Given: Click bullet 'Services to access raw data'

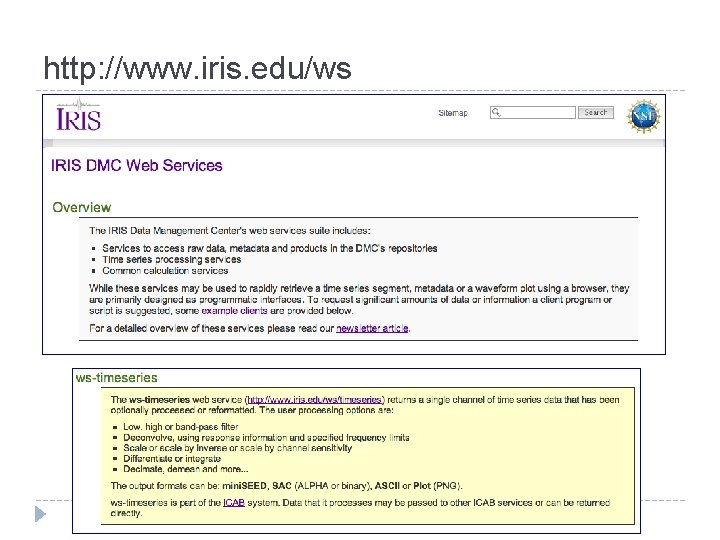Looking at the screenshot, I should coord(270,248).
